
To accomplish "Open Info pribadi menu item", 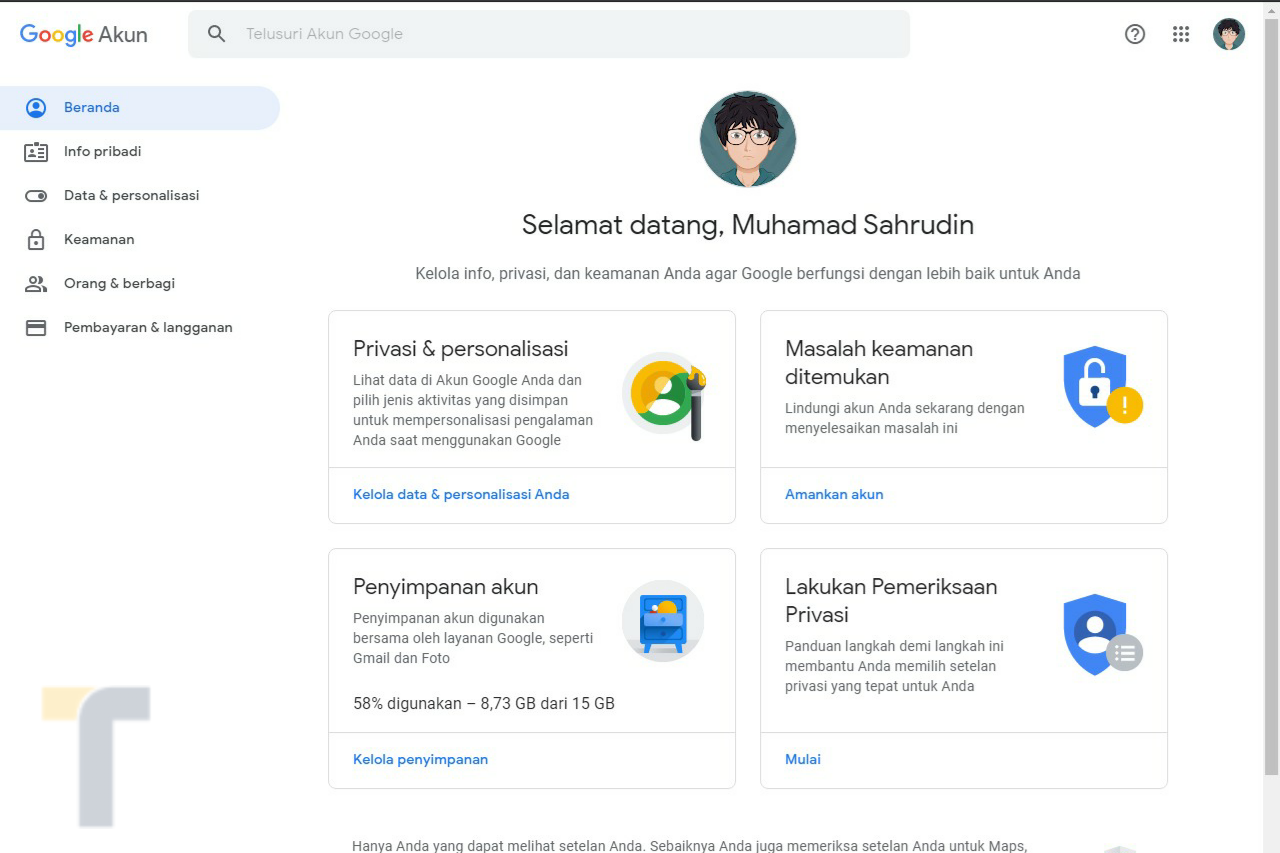I will pos(139,152).
